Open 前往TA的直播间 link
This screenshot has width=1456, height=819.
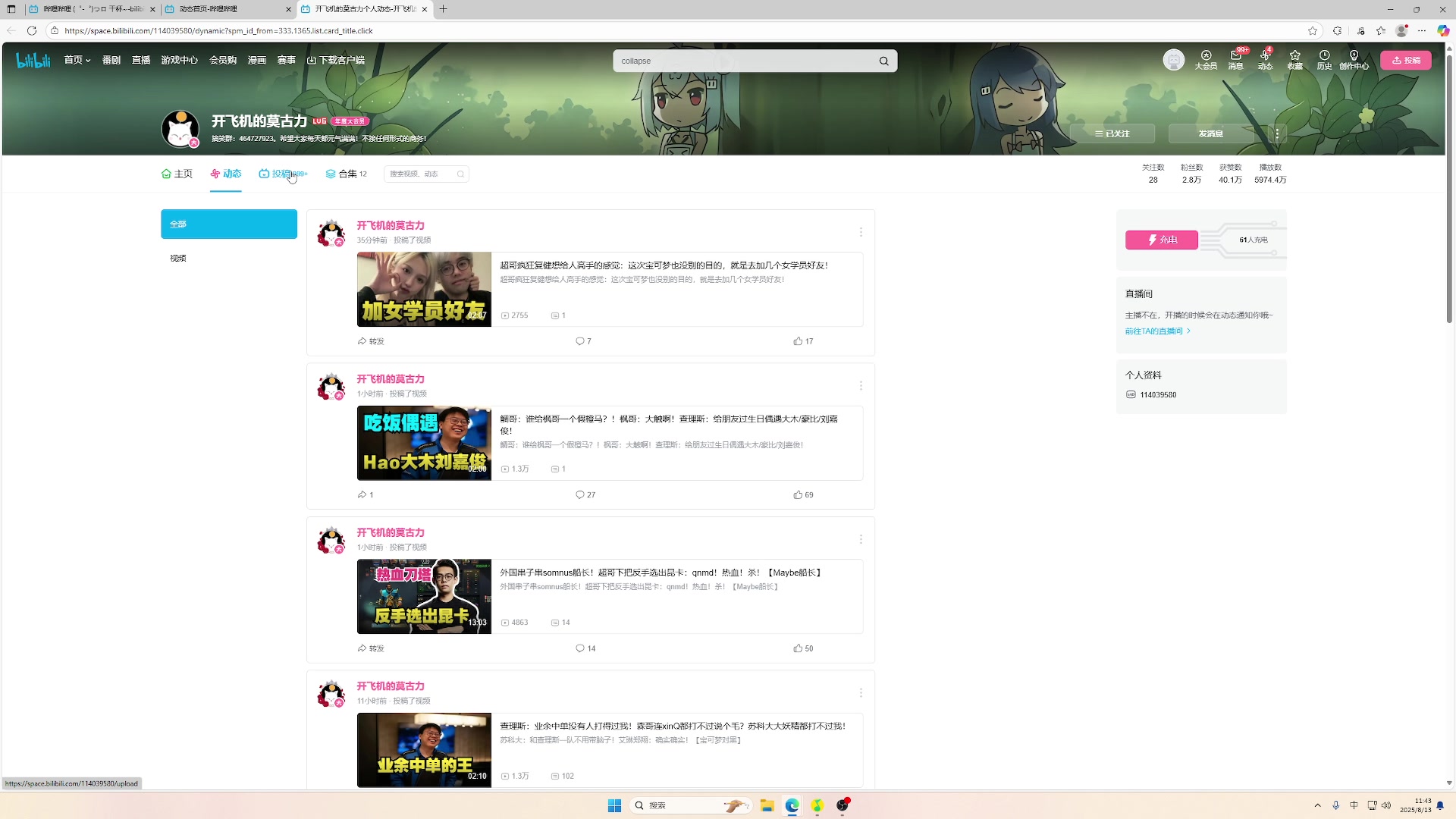click(x=1158, y=331)
